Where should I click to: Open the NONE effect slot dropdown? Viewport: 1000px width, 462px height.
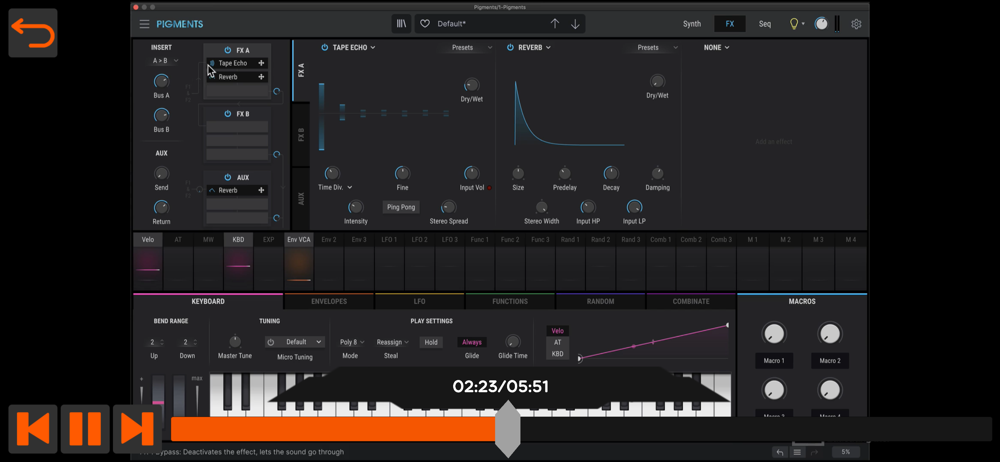pos(717,47)
